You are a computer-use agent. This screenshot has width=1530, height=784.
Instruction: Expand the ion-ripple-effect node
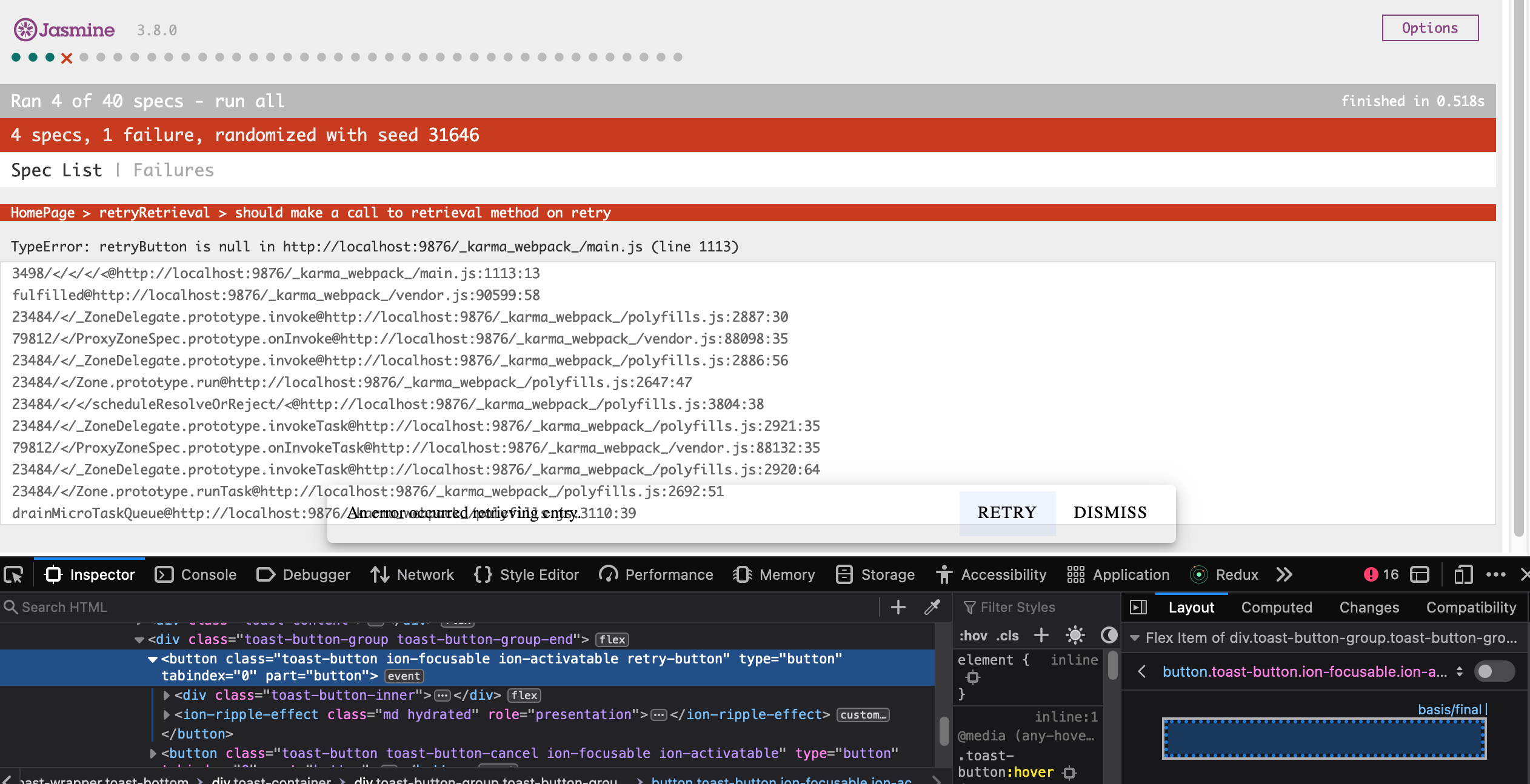point(167,715)
